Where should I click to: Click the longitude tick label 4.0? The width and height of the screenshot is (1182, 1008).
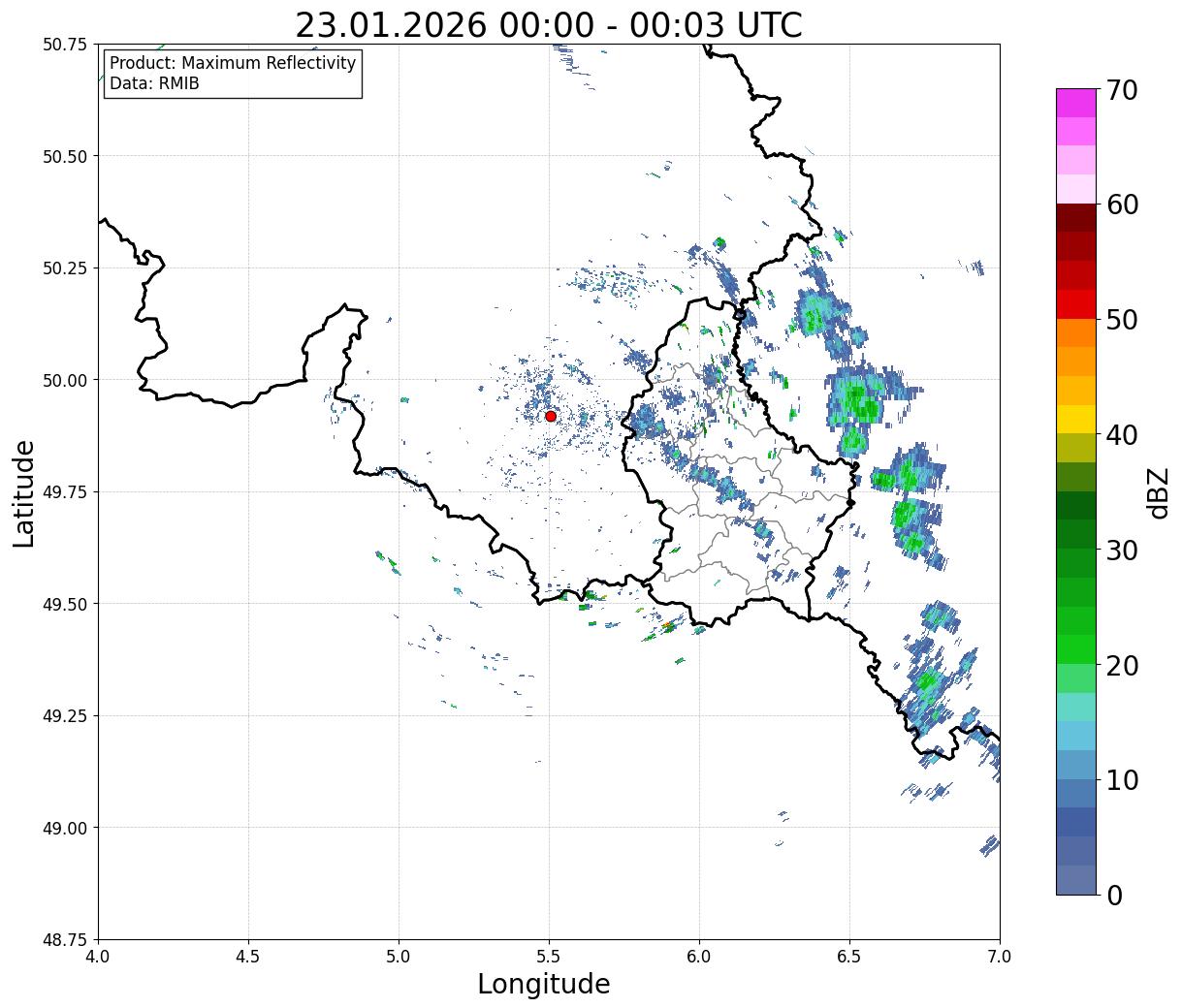tap(98, 957)
